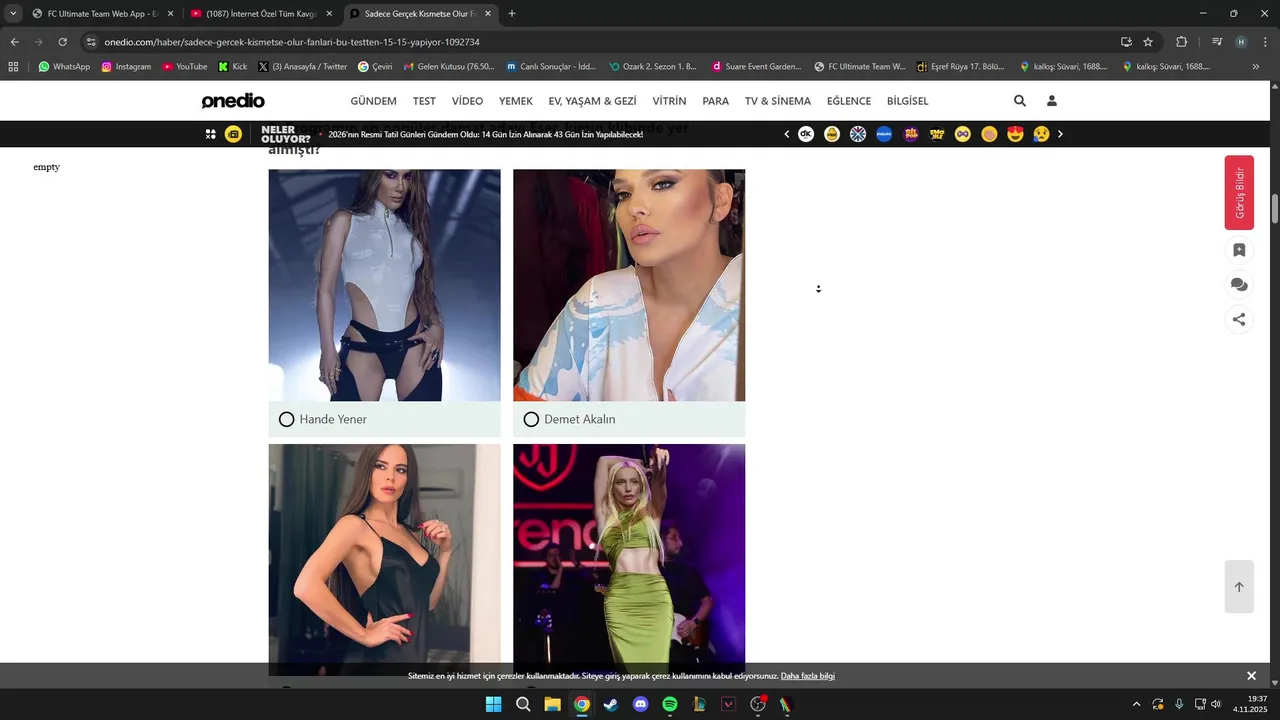The width and height of the screenshot is (1280, 720).
Task: Open the TEST menu item
Action: [x=424, y=101]
